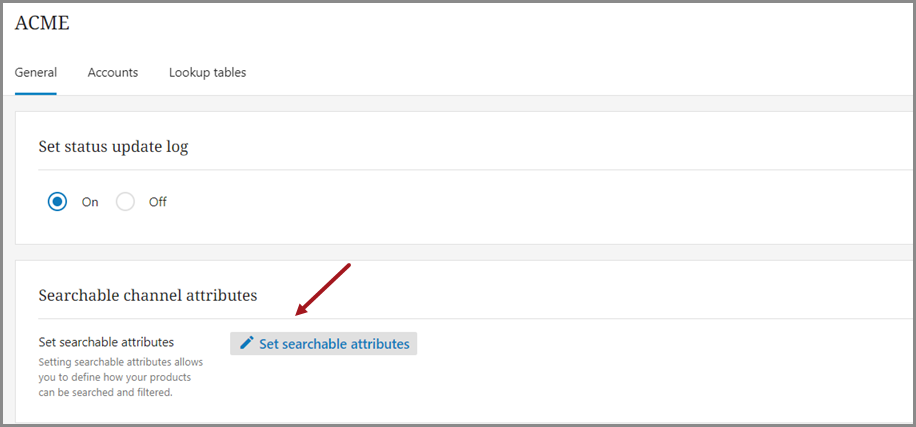Switch to the Accounts tab

click(x=113, y=72)
